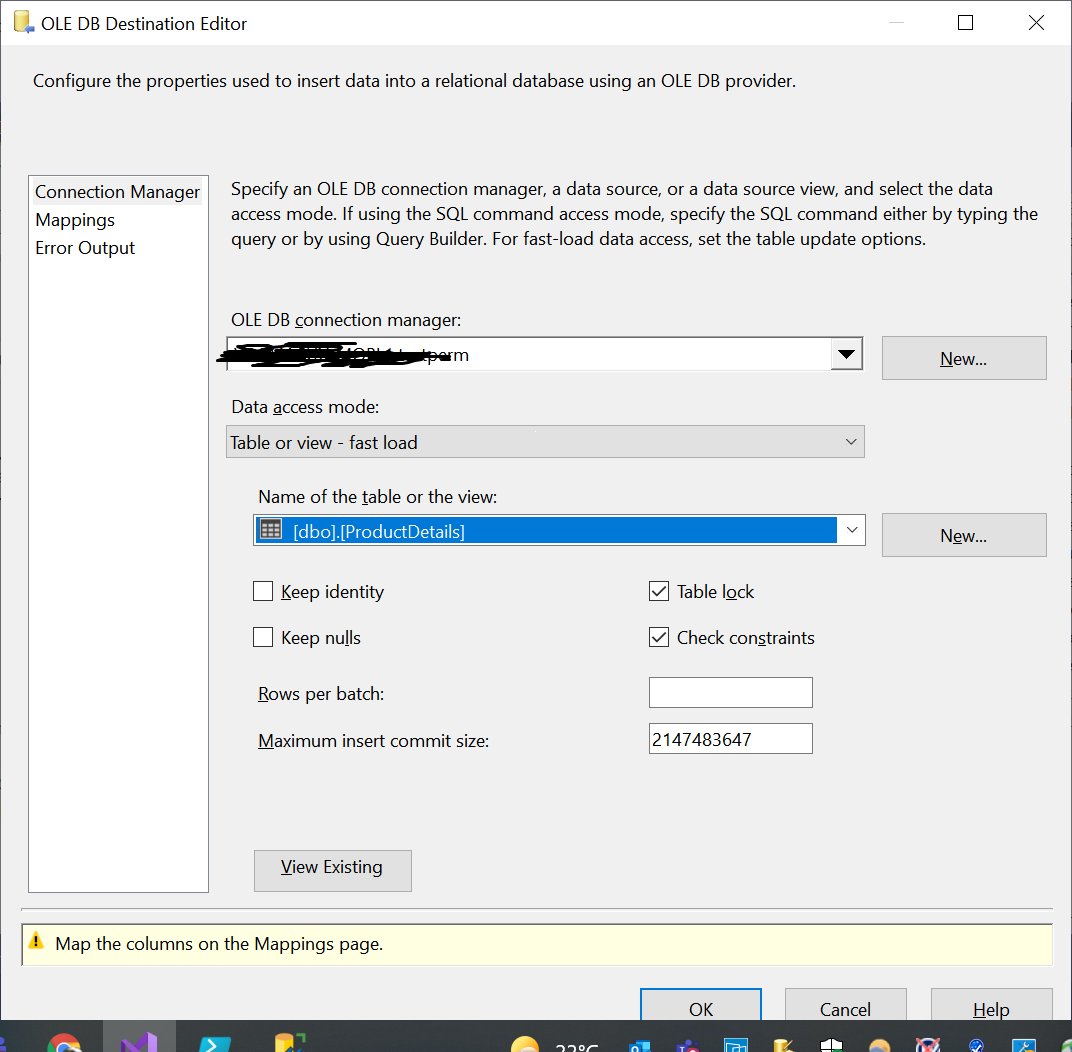
Task: Click the View Existing button
Action: click(x=332, y=870)
